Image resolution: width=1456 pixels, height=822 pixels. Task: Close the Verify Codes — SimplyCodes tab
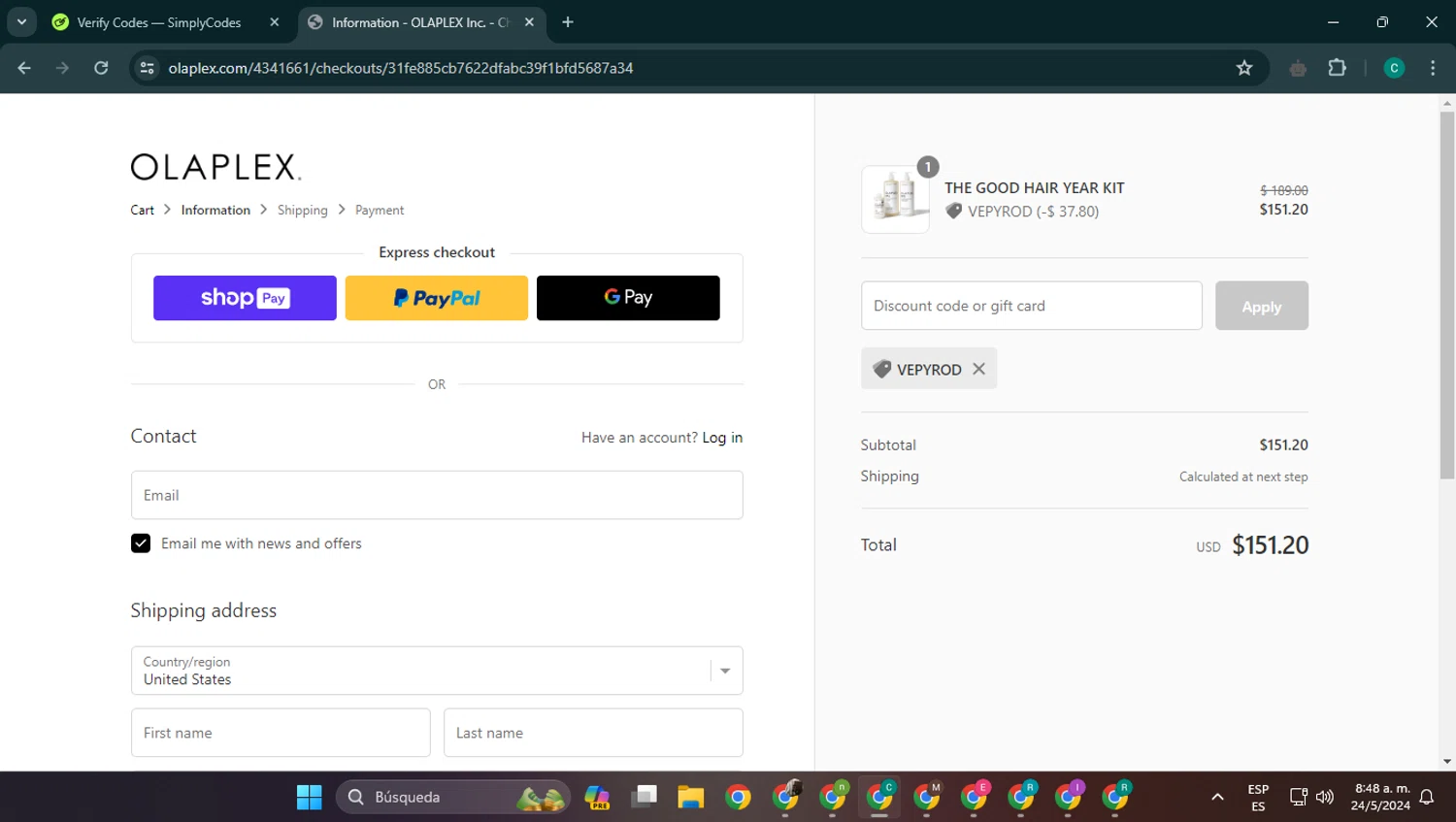(275, 22)
